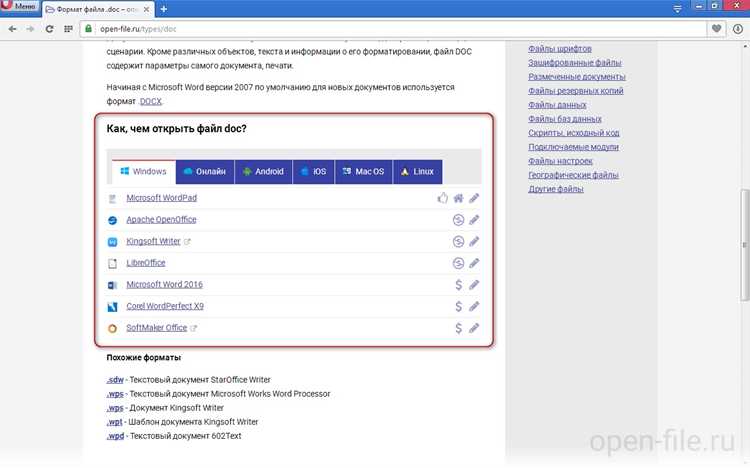Open sidebar link Скрипты, исходный код
Screen dimensions: 750x468
pos(574,133)
